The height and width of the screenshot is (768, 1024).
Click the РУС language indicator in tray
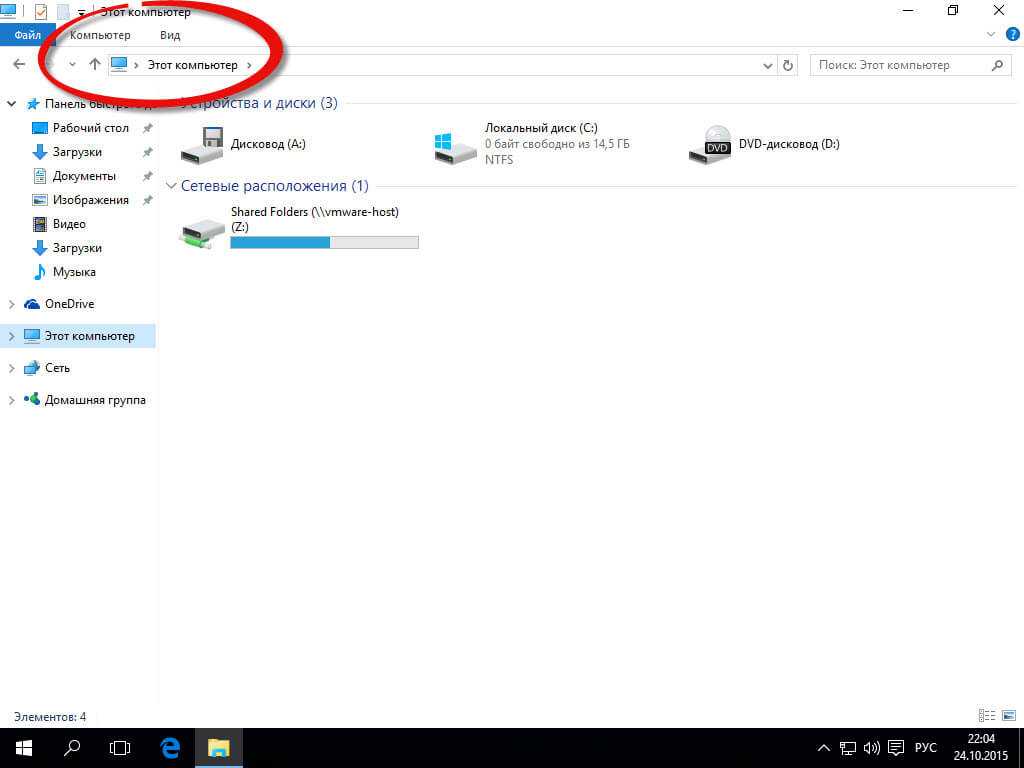926,747
